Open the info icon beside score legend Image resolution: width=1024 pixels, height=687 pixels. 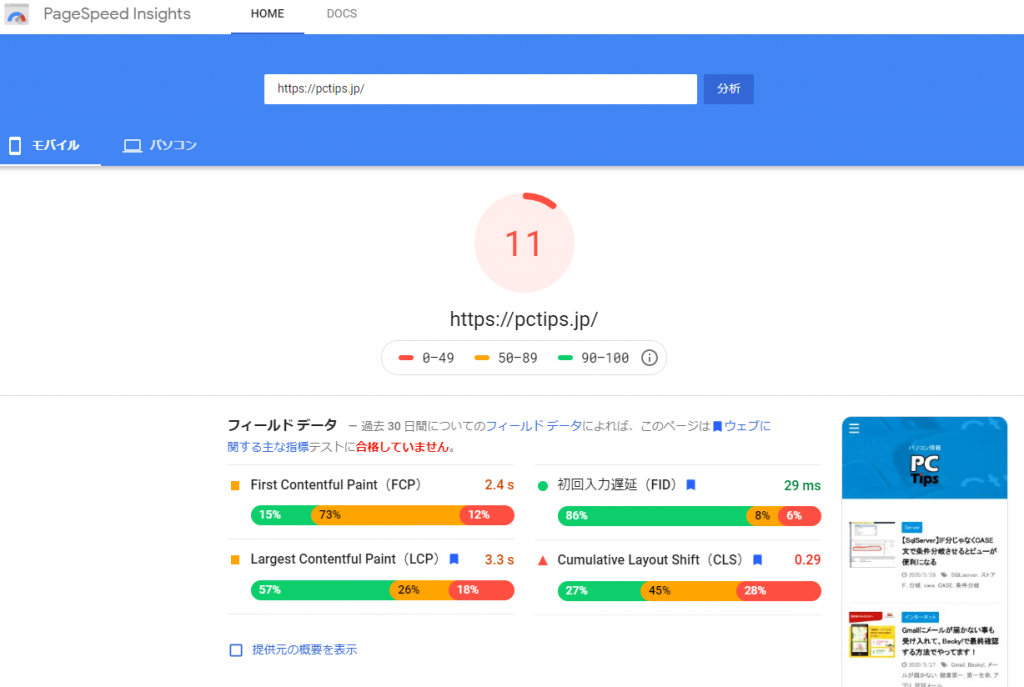coord(649,358)
